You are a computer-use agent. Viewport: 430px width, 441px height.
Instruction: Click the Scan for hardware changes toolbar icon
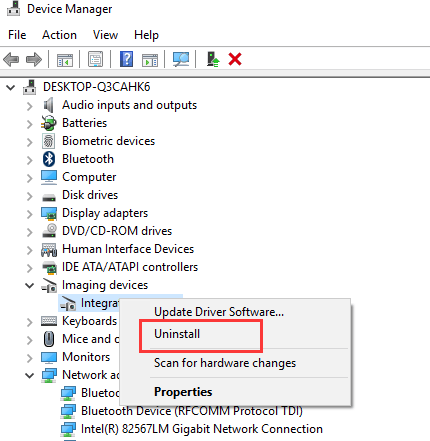coord(181,59)
